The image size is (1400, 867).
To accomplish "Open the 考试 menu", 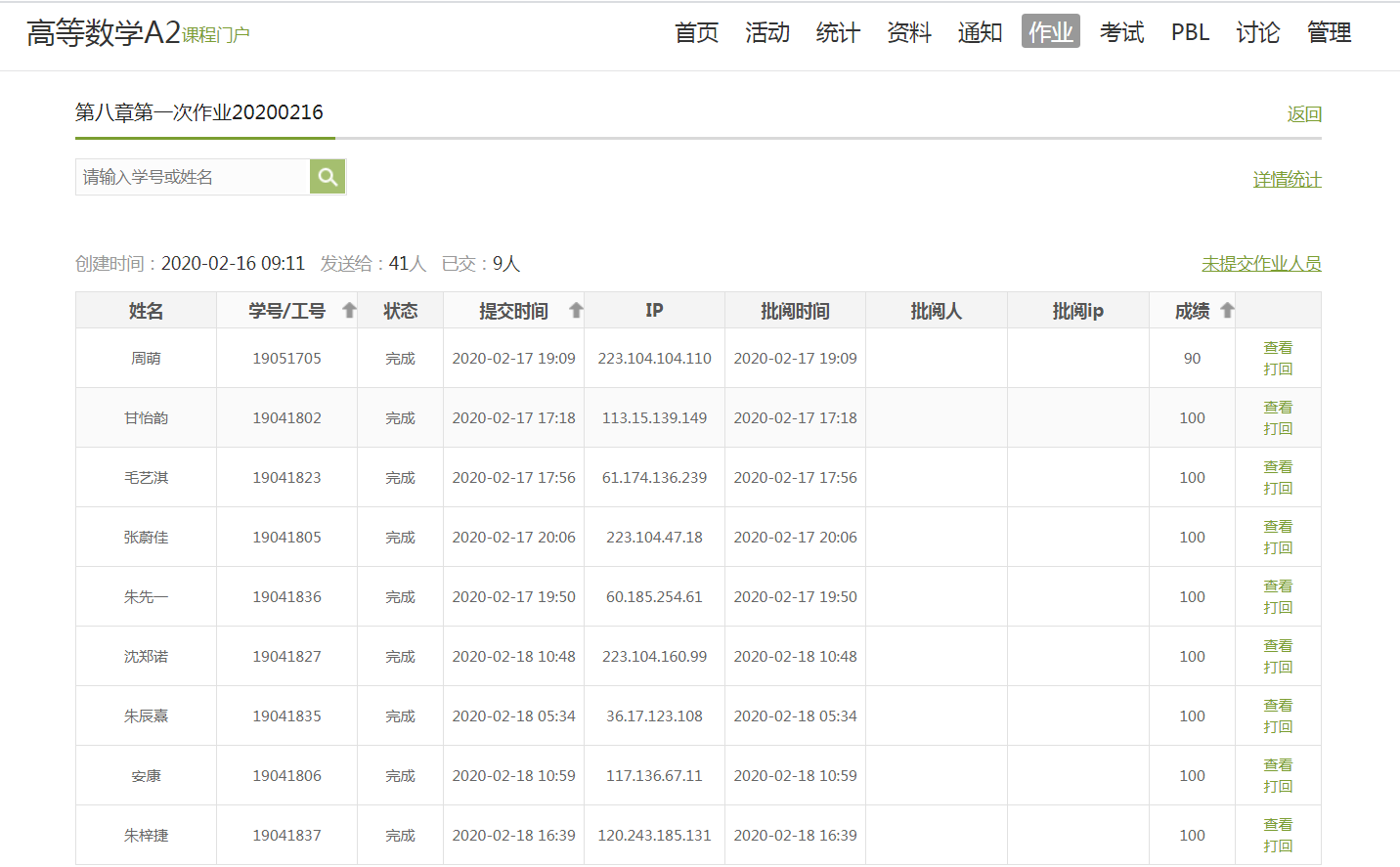I will point(1121,32).
